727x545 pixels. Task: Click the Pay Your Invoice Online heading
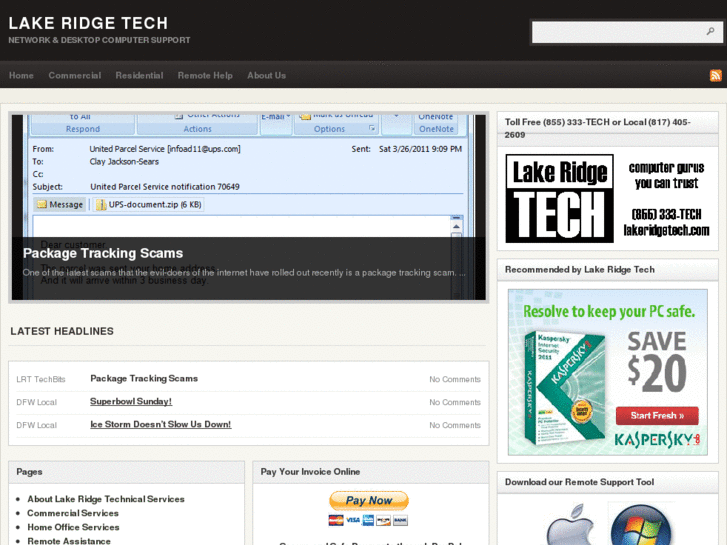click(x=310, y=472)
